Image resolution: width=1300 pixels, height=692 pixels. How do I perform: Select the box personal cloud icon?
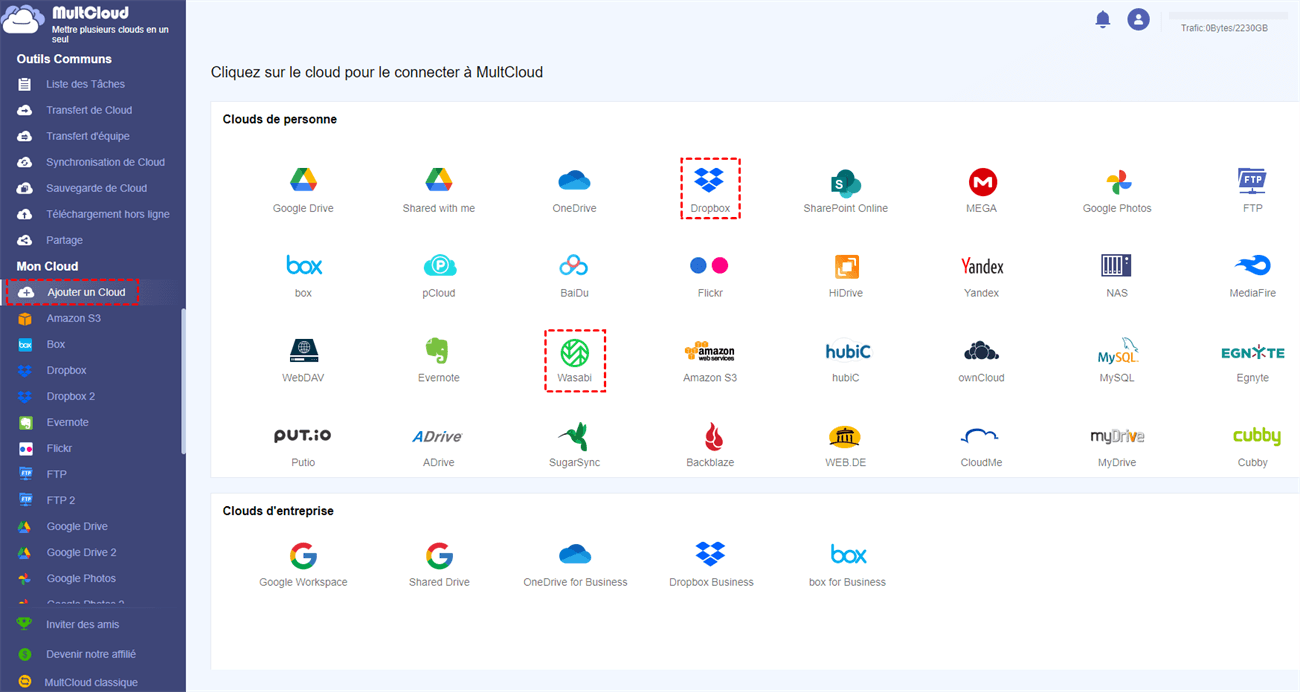303,266
